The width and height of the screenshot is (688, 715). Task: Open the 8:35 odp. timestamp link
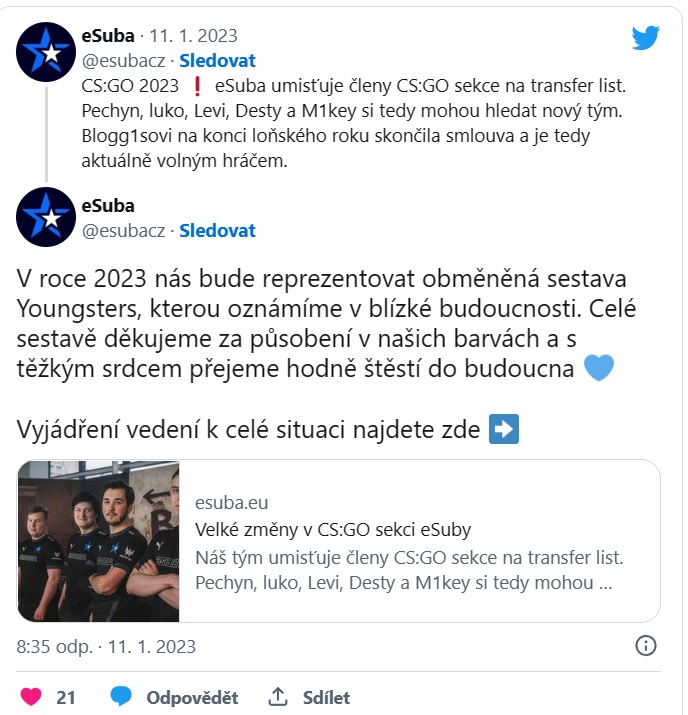[x=54, y=647]
